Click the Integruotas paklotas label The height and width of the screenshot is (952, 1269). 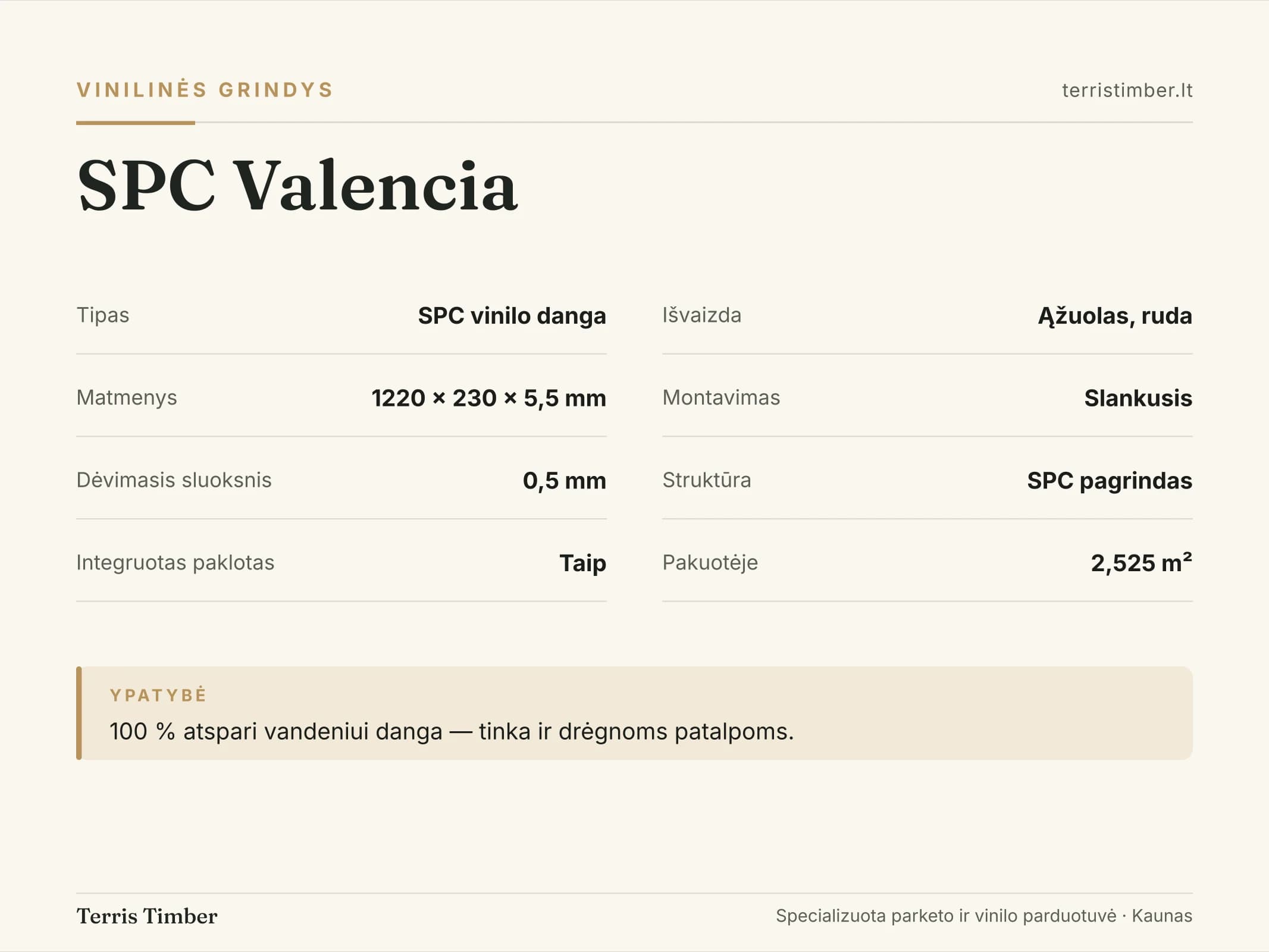pyautogui.click(x=176, y=562)
